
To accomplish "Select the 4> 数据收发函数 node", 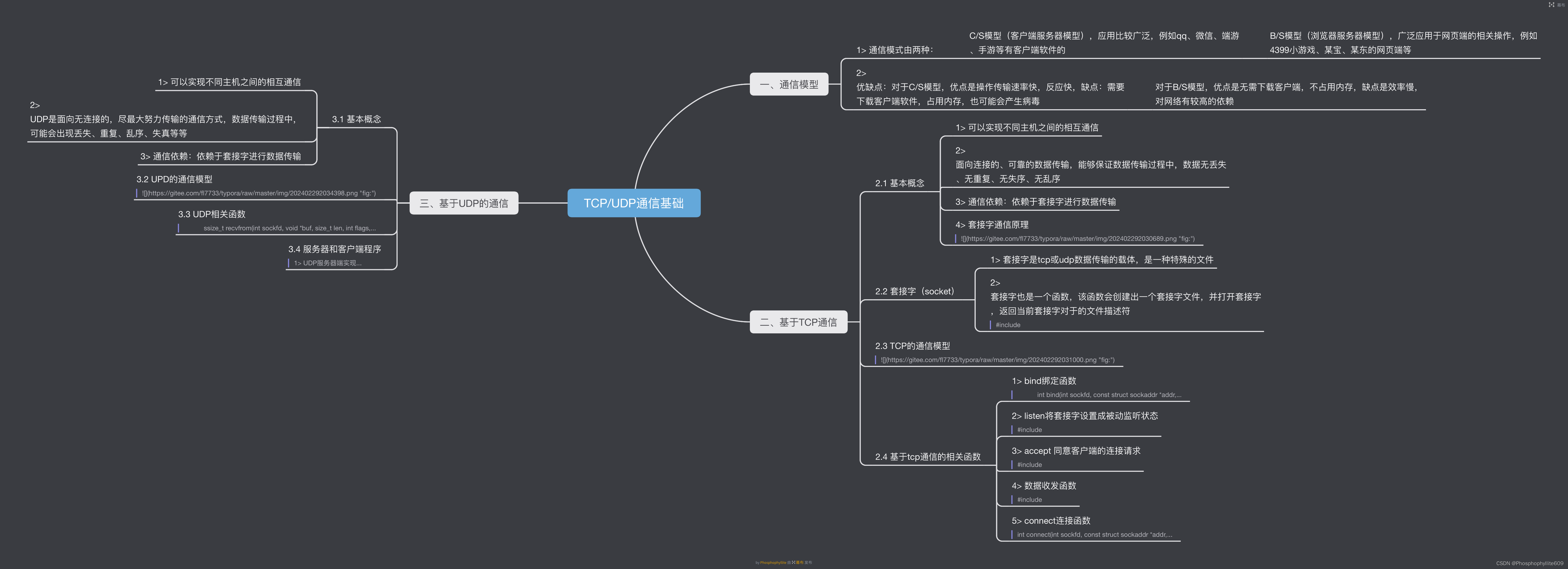I will point(1043,486).
